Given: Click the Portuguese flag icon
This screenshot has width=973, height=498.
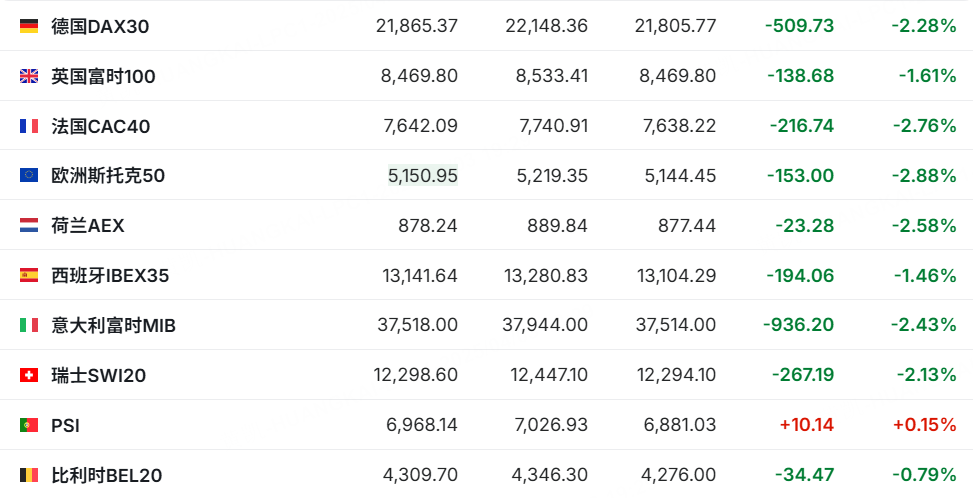Looking at the screenshot, I should click(29, 425).
